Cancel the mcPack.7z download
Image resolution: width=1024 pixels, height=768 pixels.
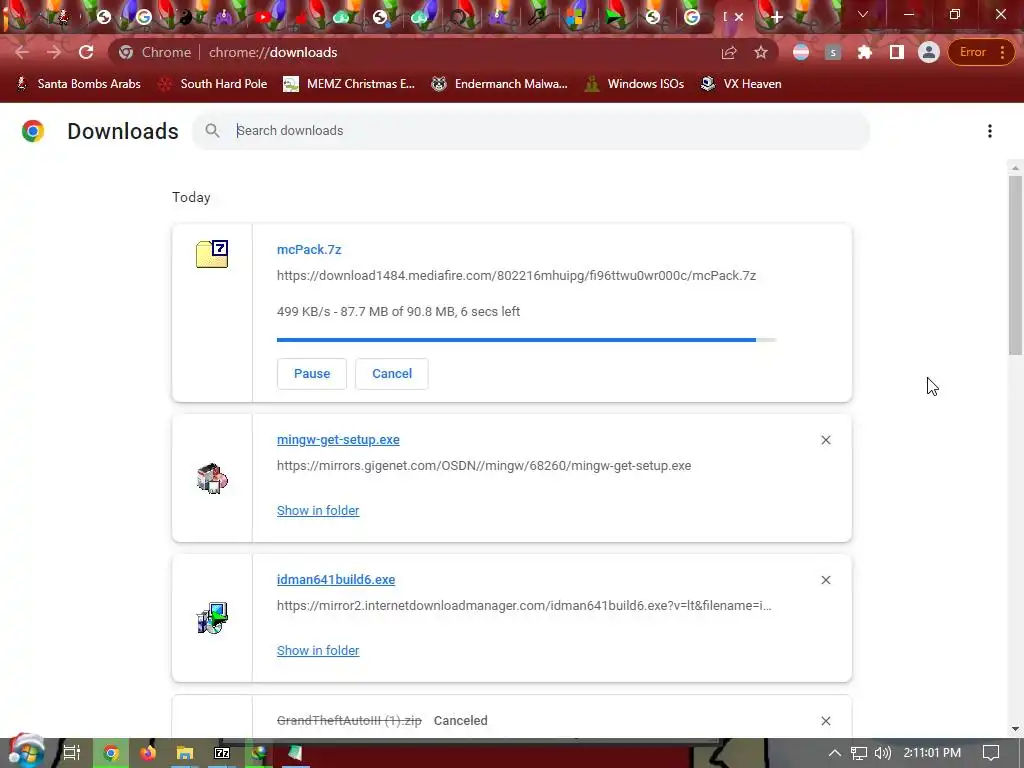coord(392,374)
